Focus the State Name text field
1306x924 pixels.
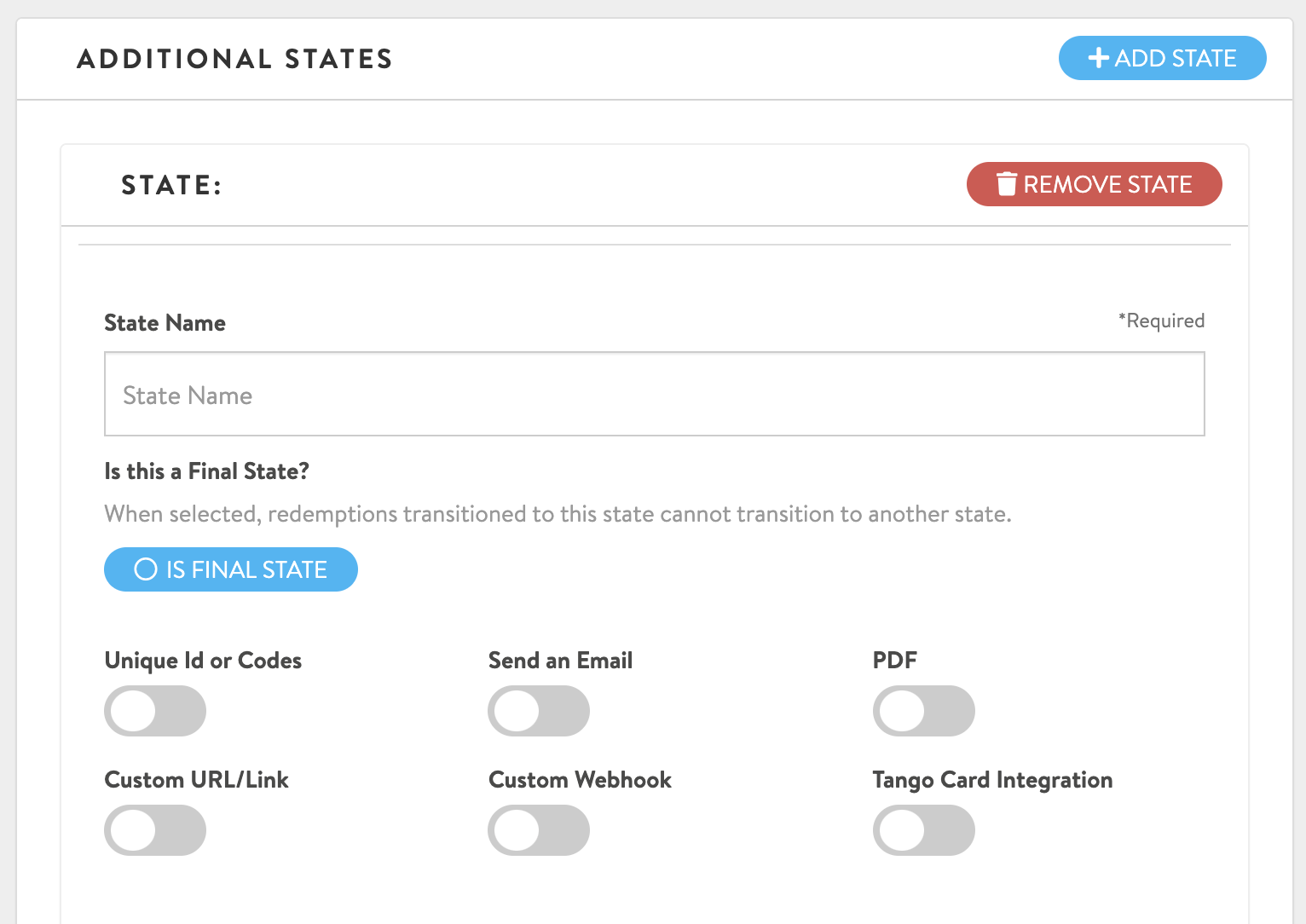coord(654,395)
